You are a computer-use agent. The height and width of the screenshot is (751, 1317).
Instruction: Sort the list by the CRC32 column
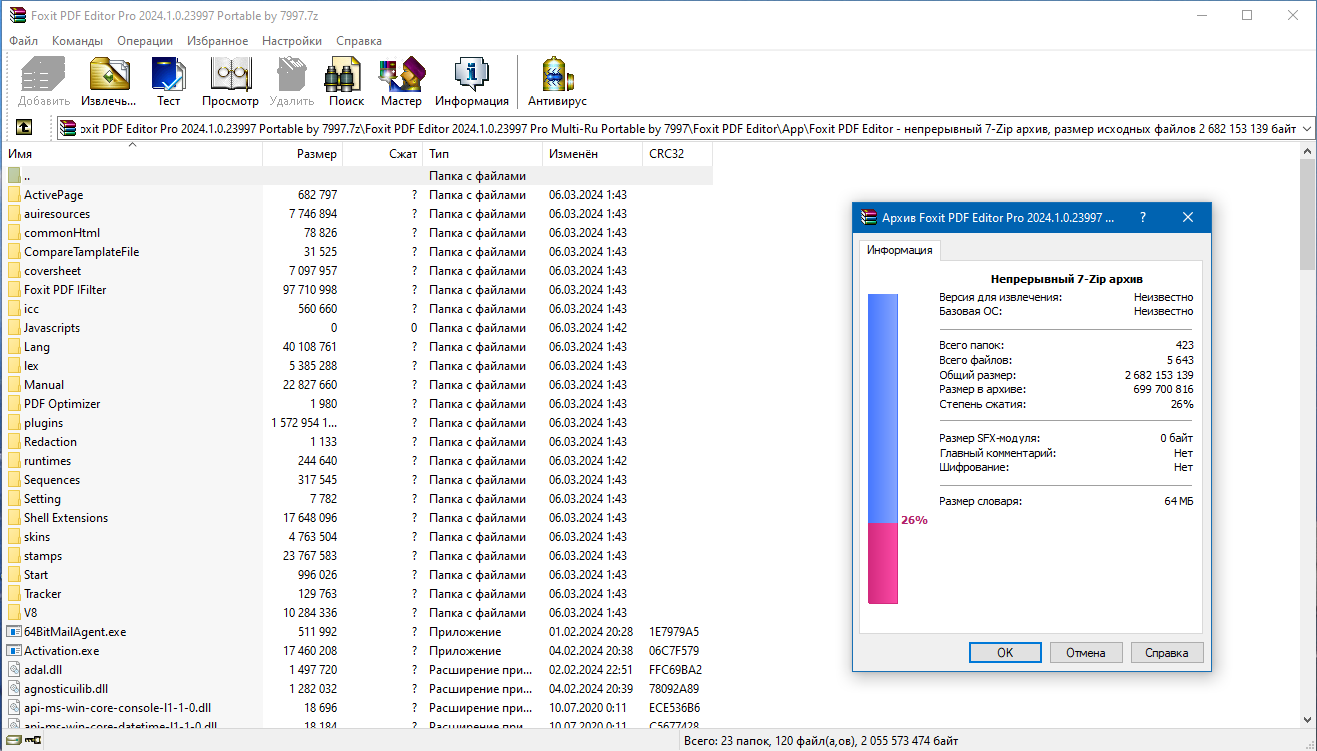(x=677, y=154)
